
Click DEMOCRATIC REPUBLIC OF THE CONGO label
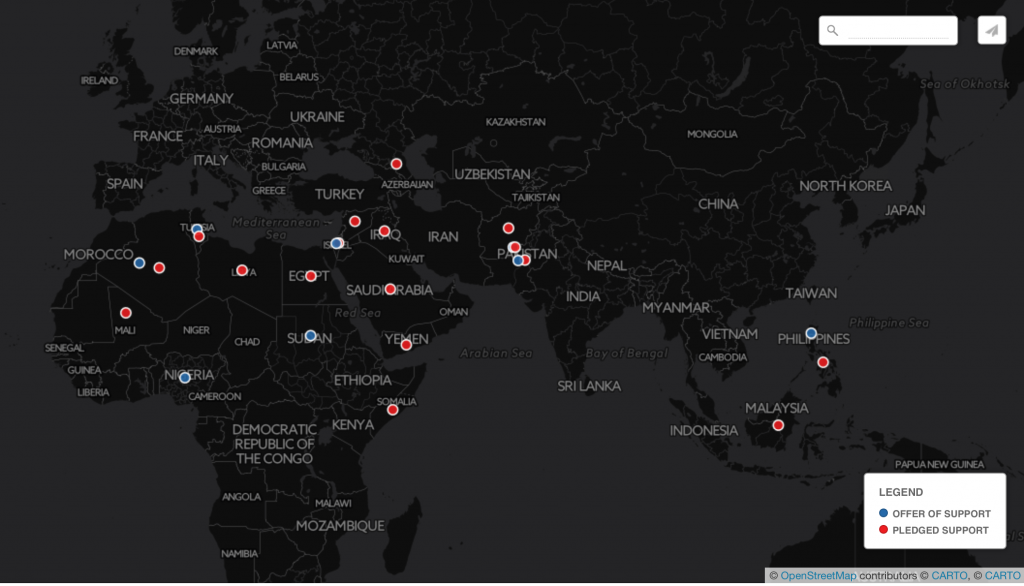pos(274,444)
